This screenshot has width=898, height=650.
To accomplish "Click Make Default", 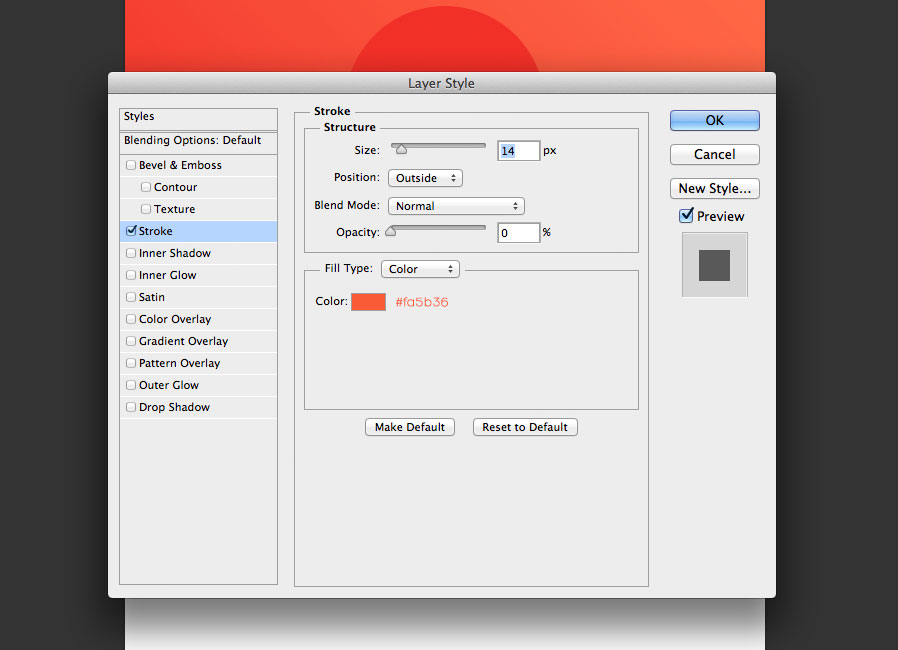I will [409, 427].
